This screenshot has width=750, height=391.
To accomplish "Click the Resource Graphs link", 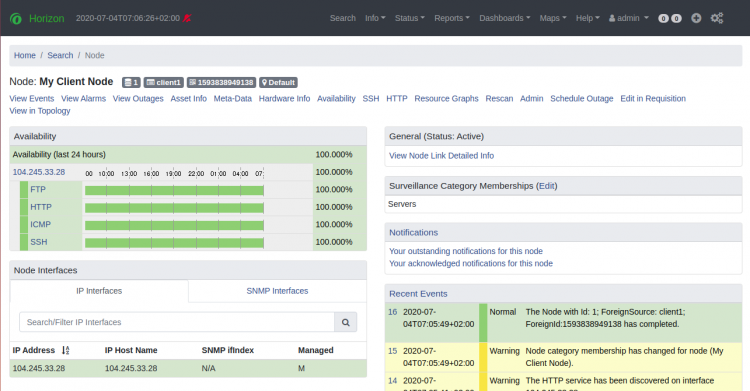I will [446, 99].
